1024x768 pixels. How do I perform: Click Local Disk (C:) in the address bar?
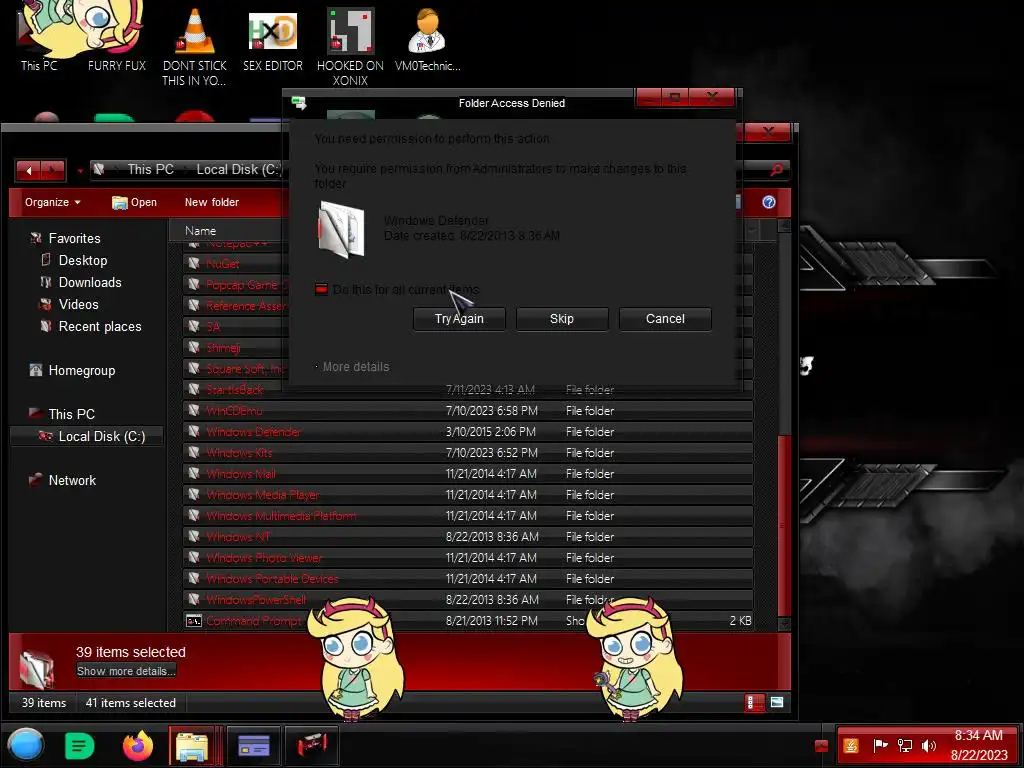coord(239,169)
